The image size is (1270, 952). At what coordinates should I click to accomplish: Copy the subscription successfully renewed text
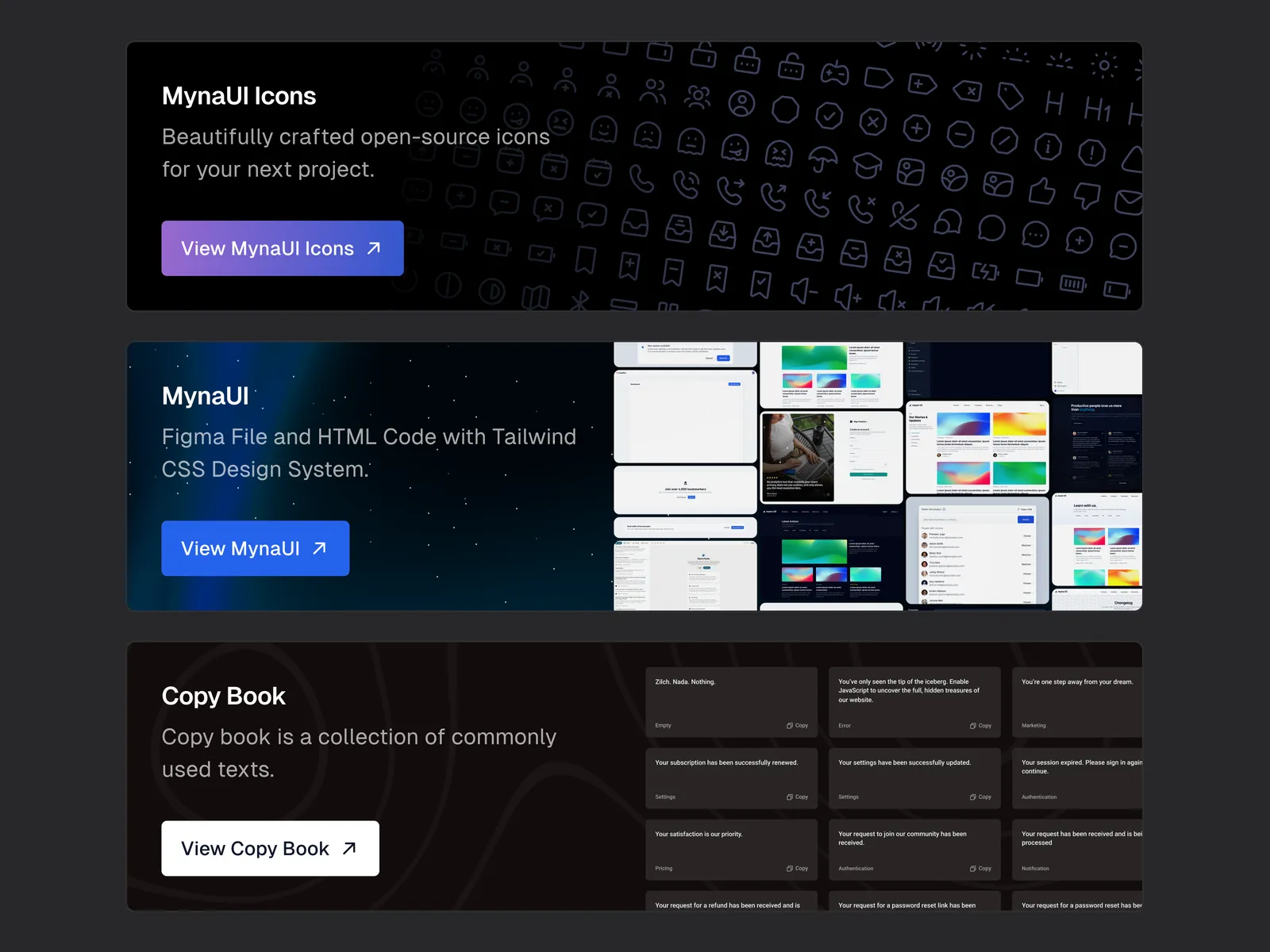pyautogui.click(x=797, y=797)
